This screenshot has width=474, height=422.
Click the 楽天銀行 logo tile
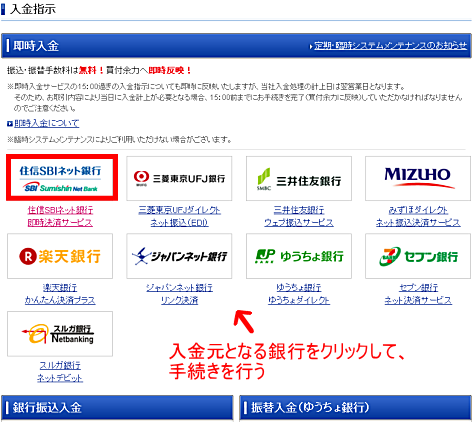(60, 256)
